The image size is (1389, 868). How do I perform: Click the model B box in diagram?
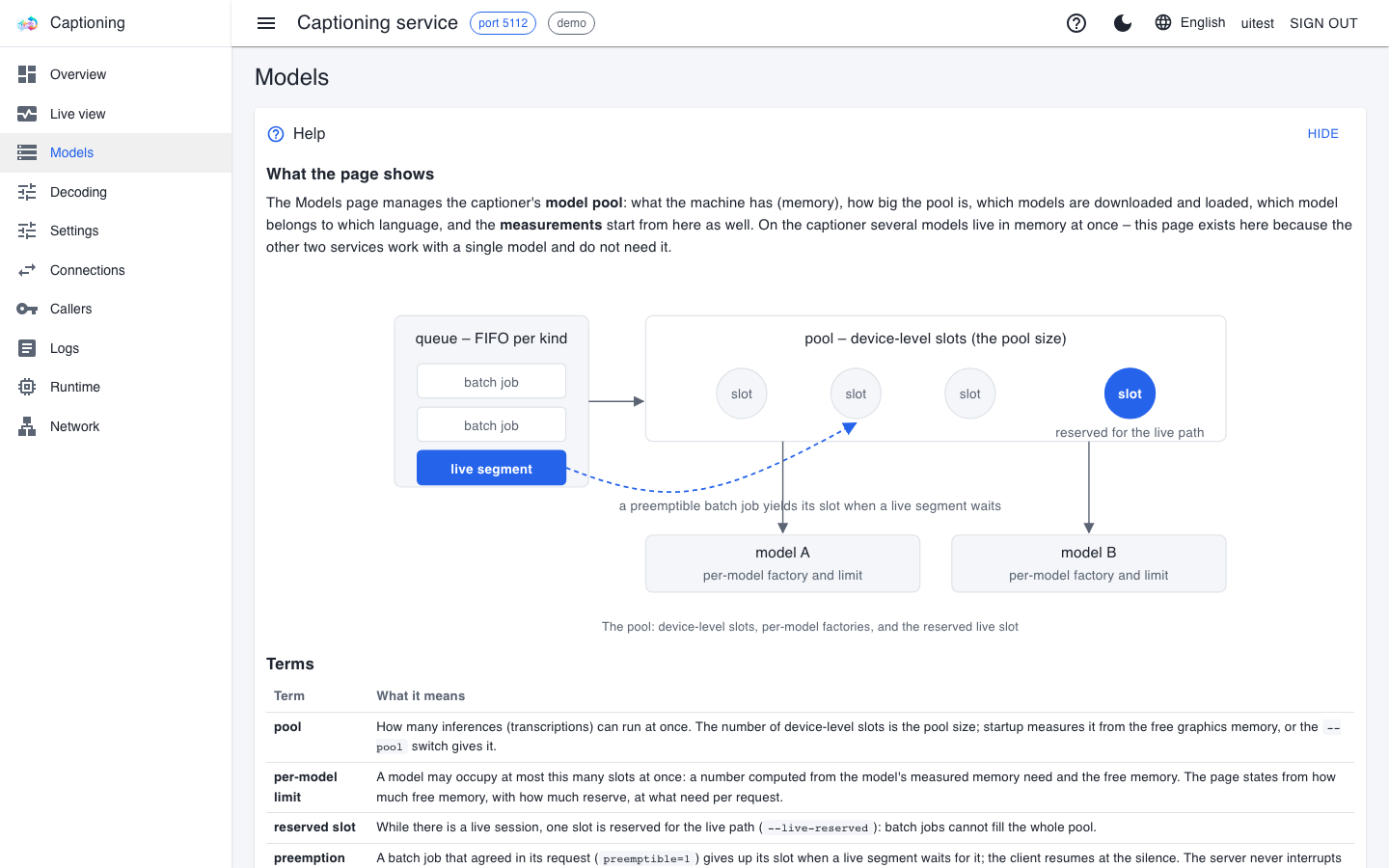click(1088, 563)
